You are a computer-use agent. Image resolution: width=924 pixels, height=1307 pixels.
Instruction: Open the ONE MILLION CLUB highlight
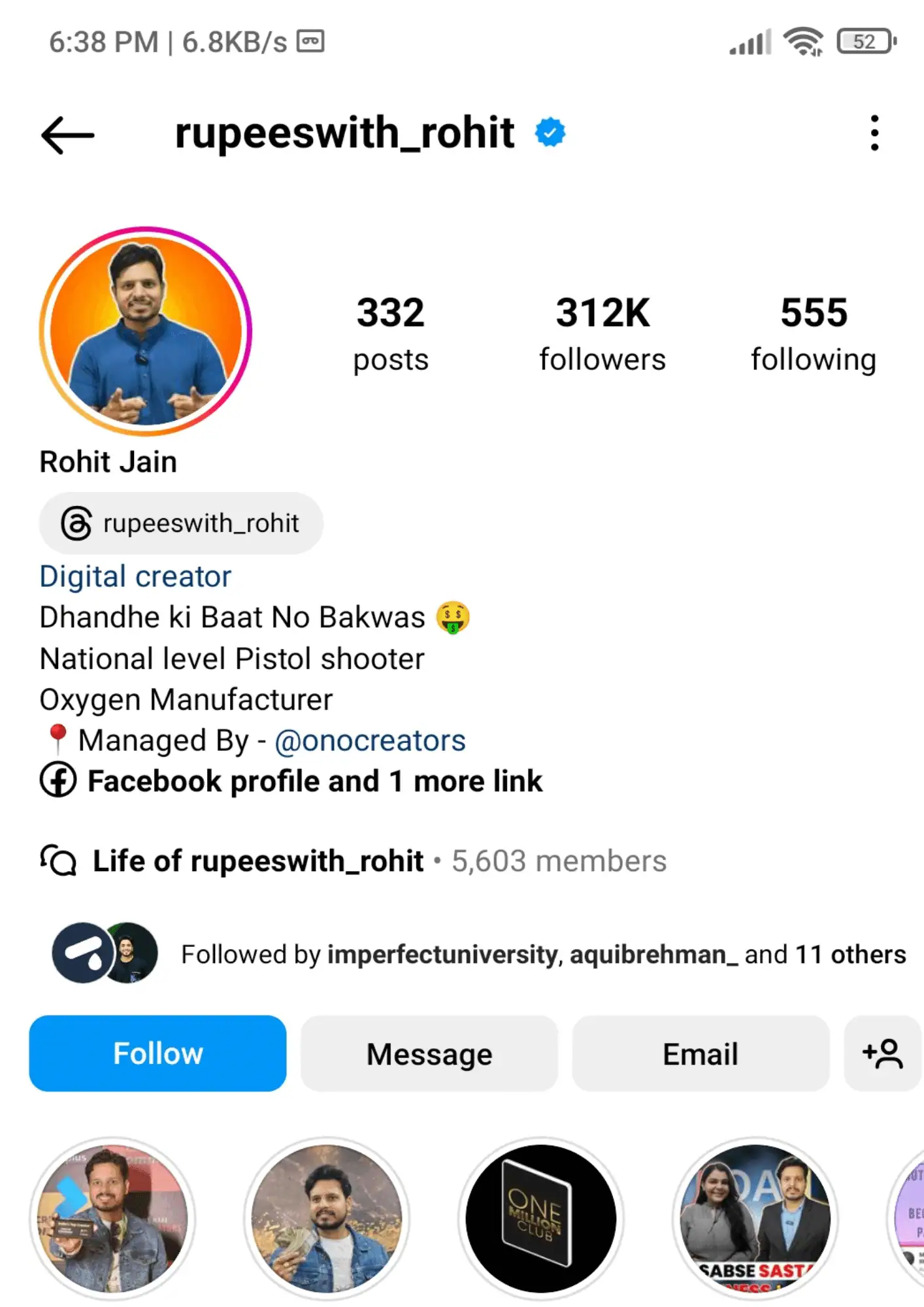tap(540, 1219)
